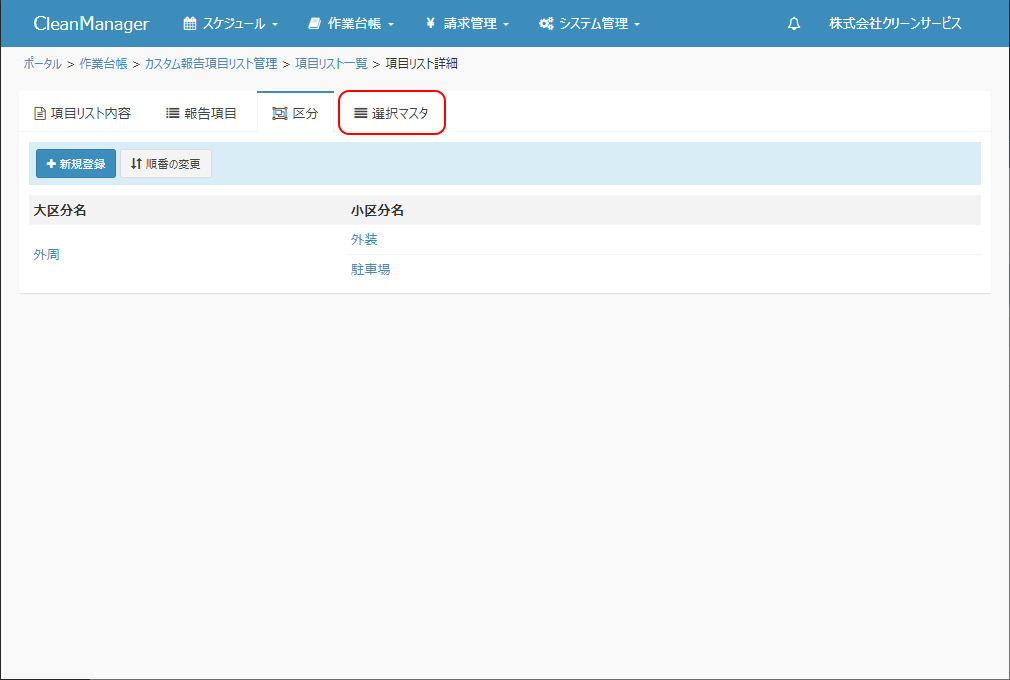Click the 作業台帳 breadcrumb link
This screenshot has width=1010, height=680.
tap(103, 64)
